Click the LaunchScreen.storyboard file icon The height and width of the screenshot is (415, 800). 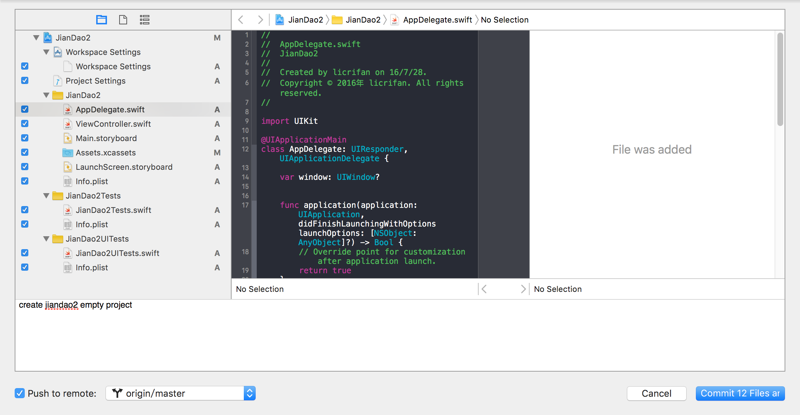[x=67, y=167]
